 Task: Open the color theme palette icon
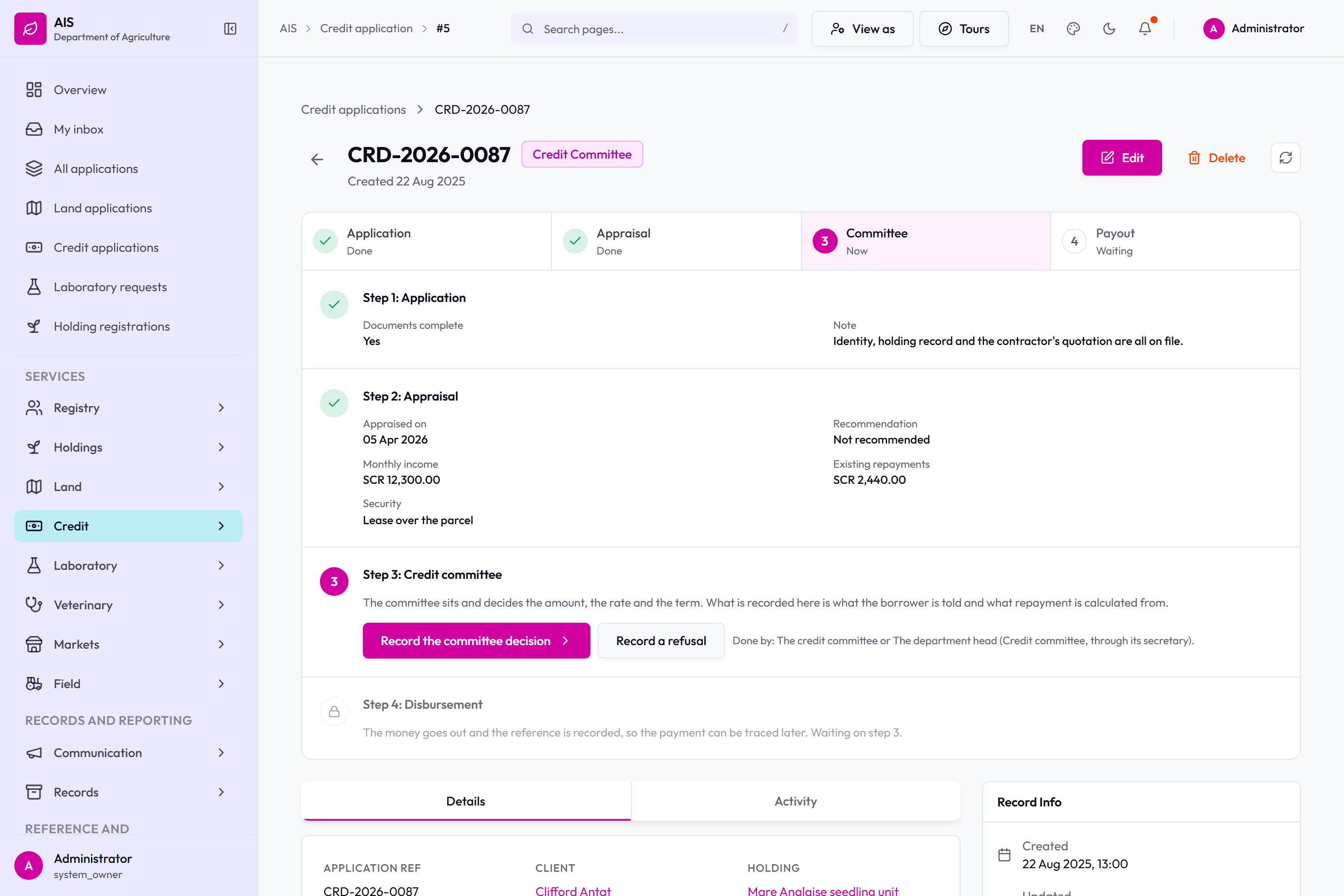coord(1073,29)
